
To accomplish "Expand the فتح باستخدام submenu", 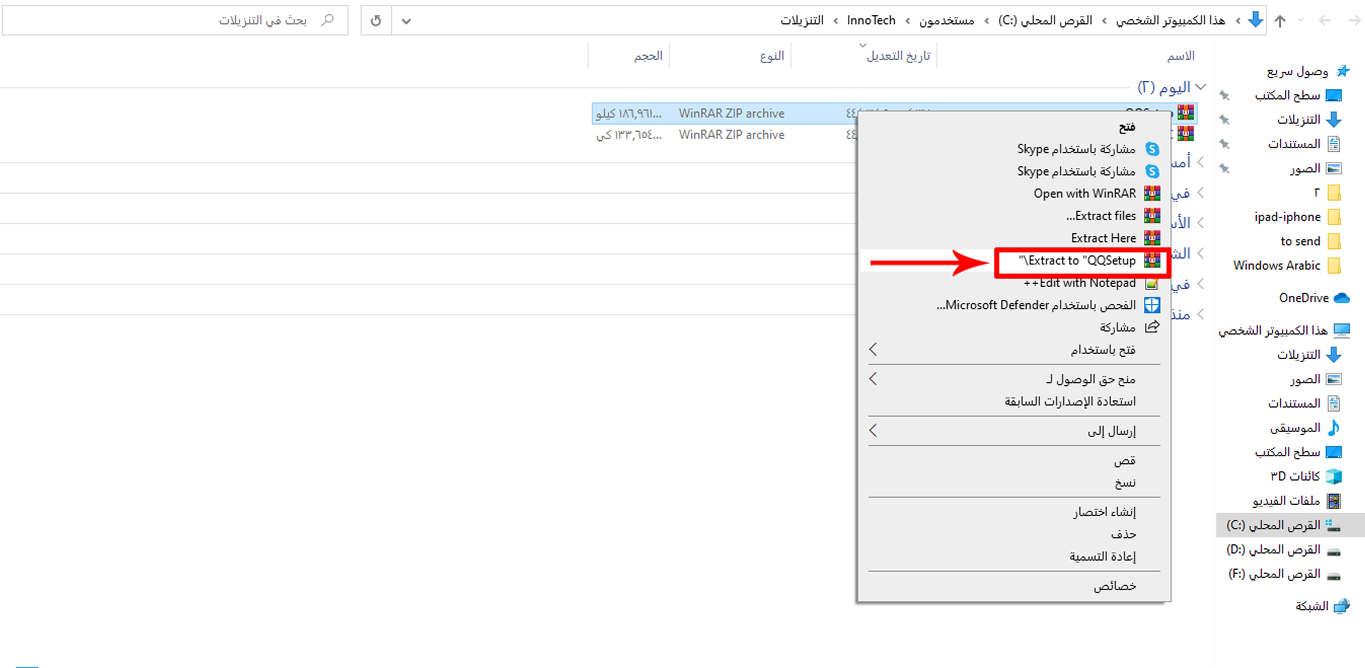I will coord(873,350).
